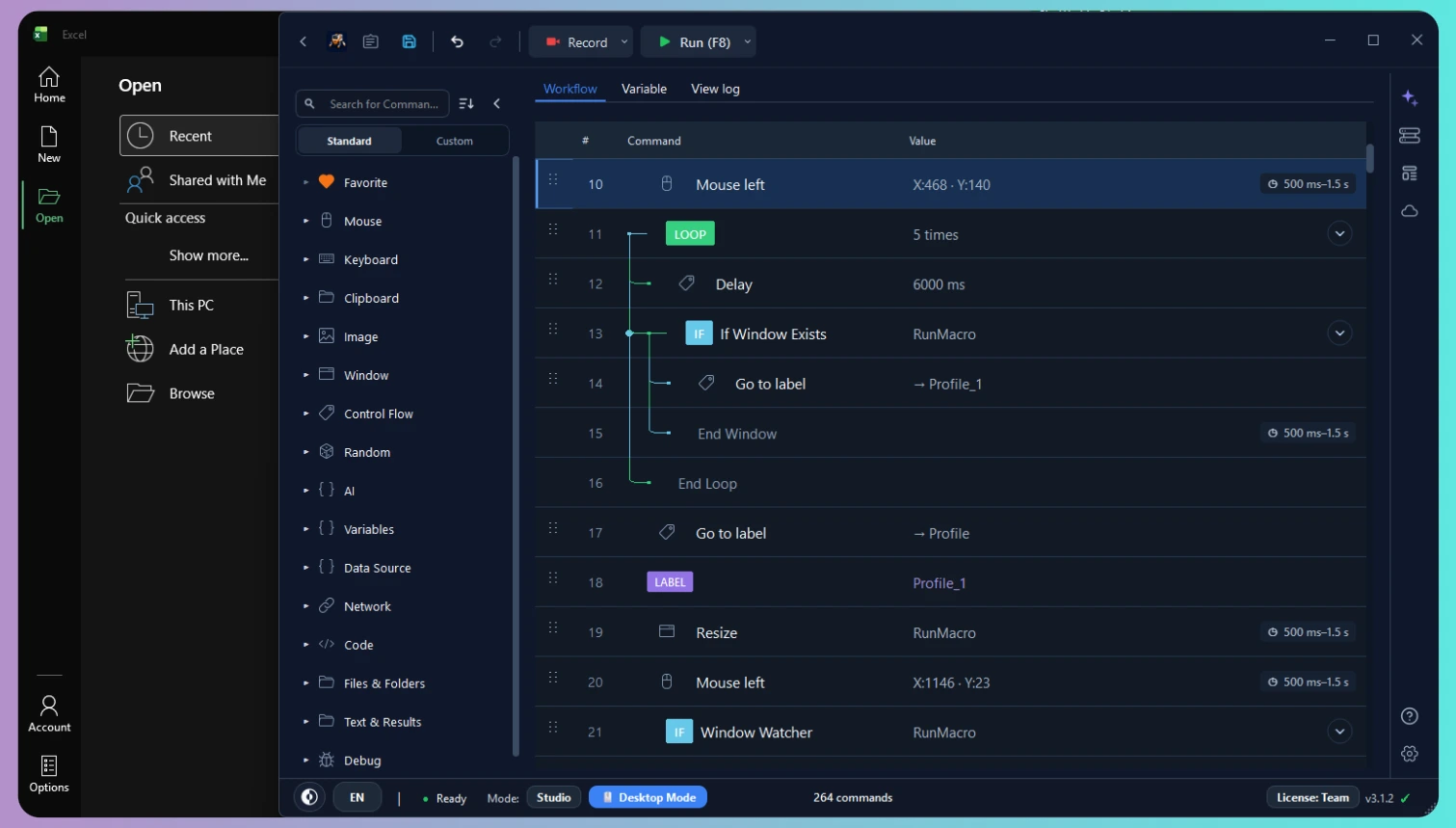Select This PC in Excel Open pane
1456x828 pixels.
[x=199, y=305]
